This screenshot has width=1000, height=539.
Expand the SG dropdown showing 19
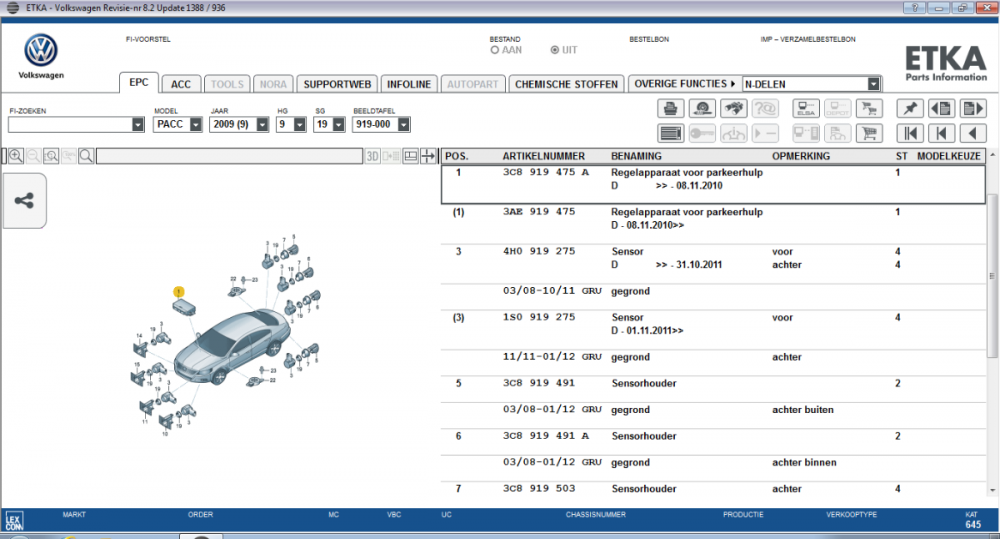coord(339,125)
